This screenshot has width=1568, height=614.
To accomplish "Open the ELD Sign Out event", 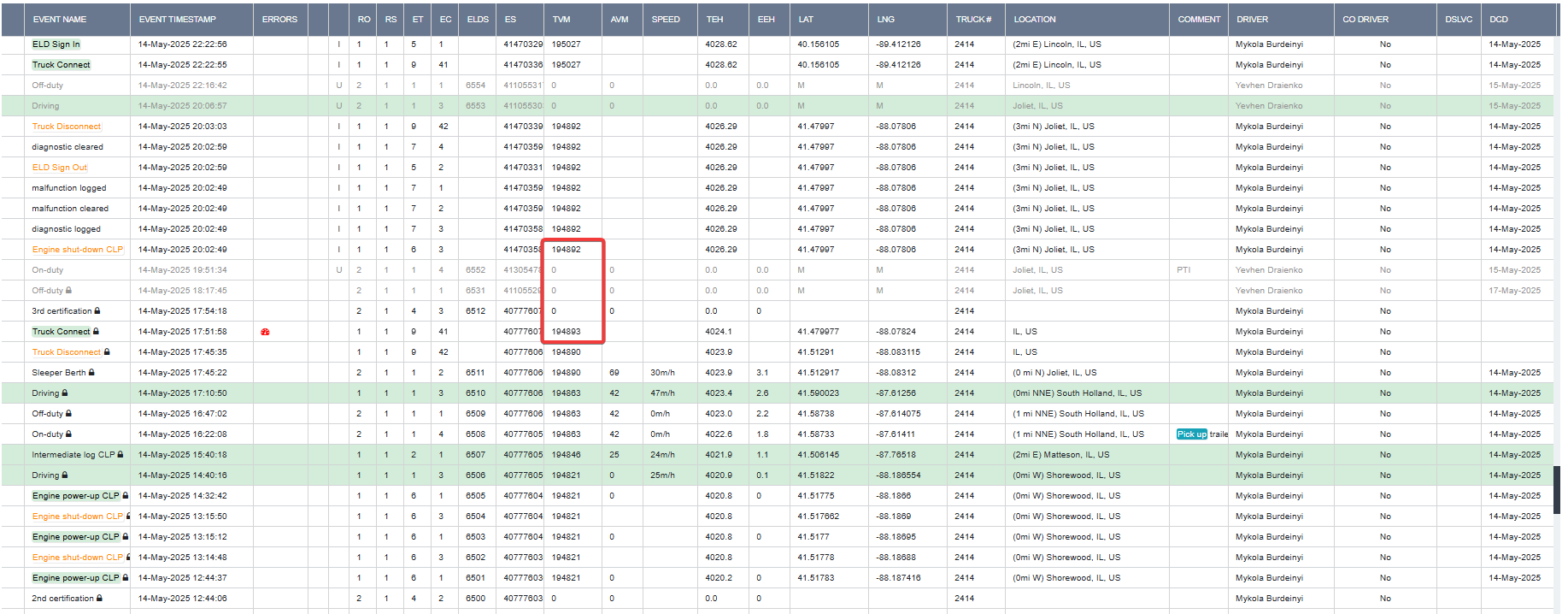I will point(60,168).
